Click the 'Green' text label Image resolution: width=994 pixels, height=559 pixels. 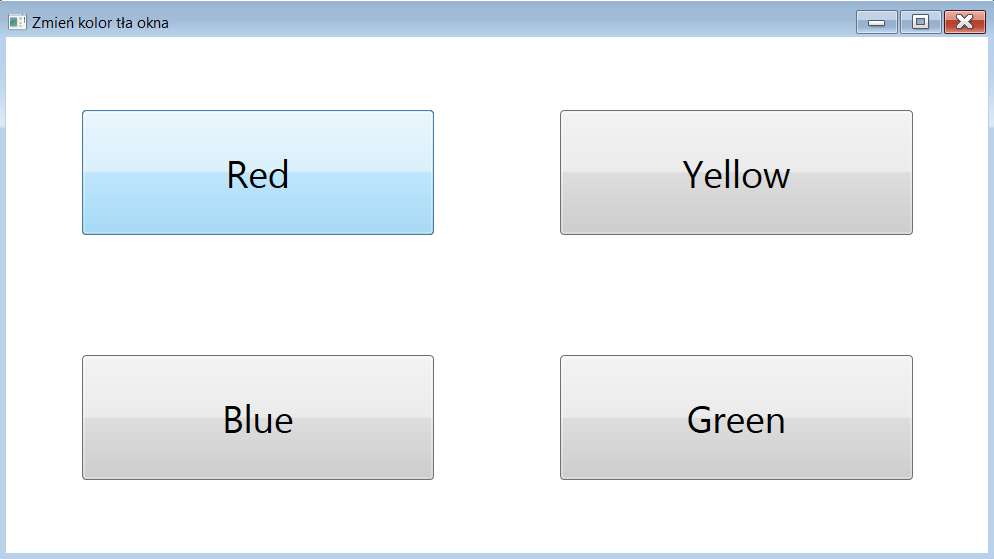[x=736, y=420]
